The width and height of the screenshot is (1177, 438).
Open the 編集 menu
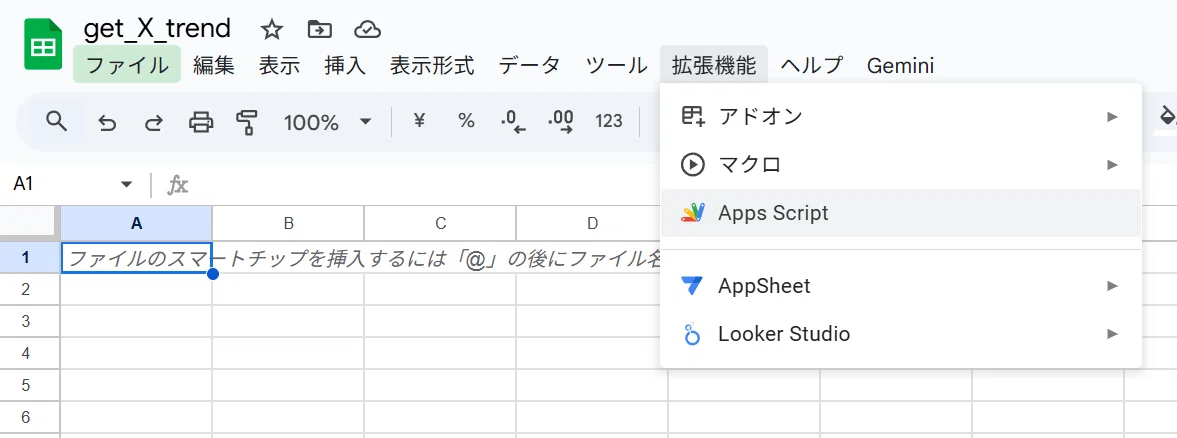tap(214, 65)
